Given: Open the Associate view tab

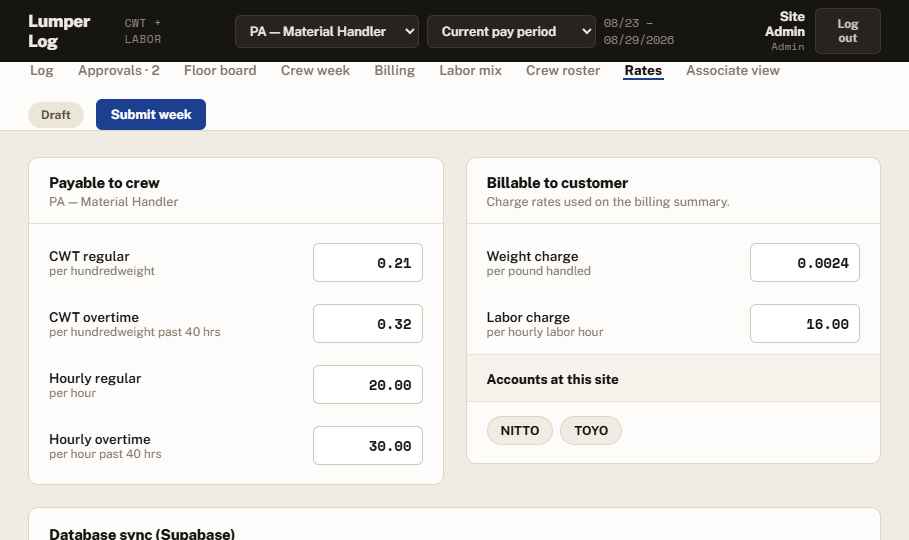Looking at the screenshot, I should (x=733, y=70).
